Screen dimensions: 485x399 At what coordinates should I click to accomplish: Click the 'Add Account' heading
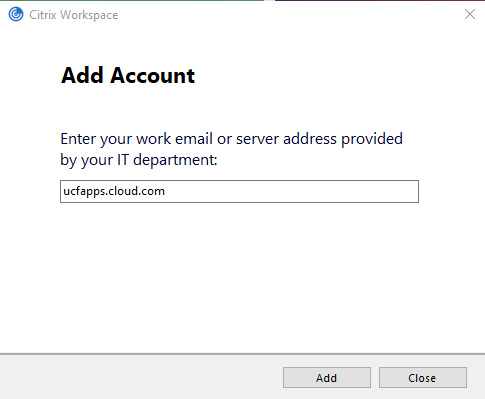click(x=128, y=75)
